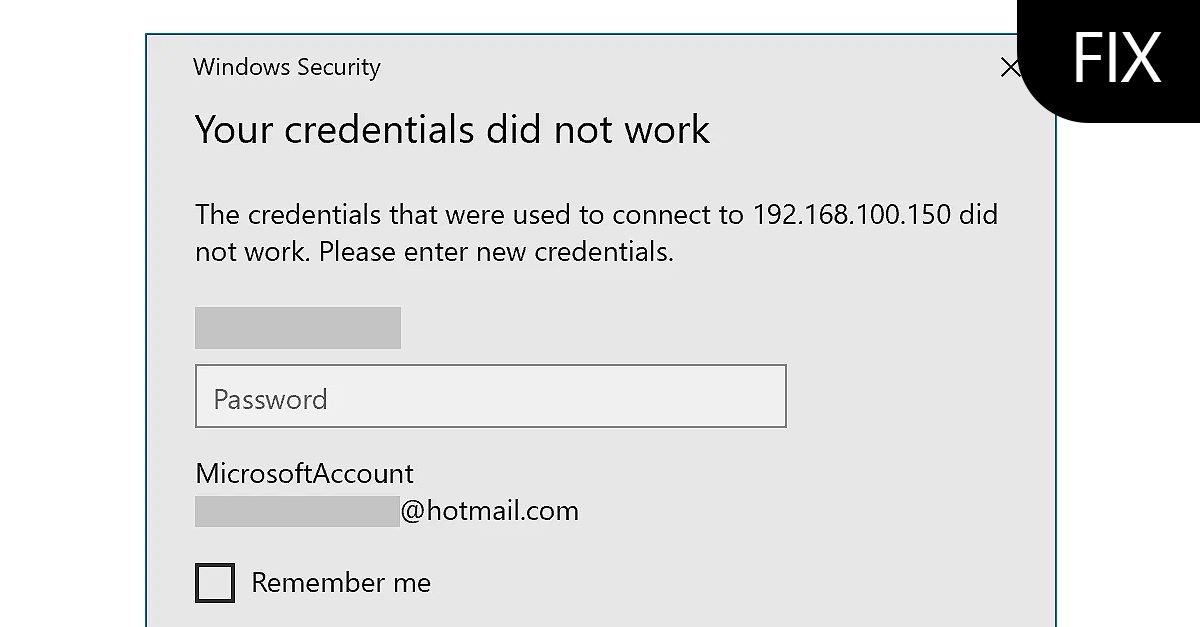The image size is (1200, 627).
Task: Click the MicrosoftAccount label
Action: pos(304,473)
